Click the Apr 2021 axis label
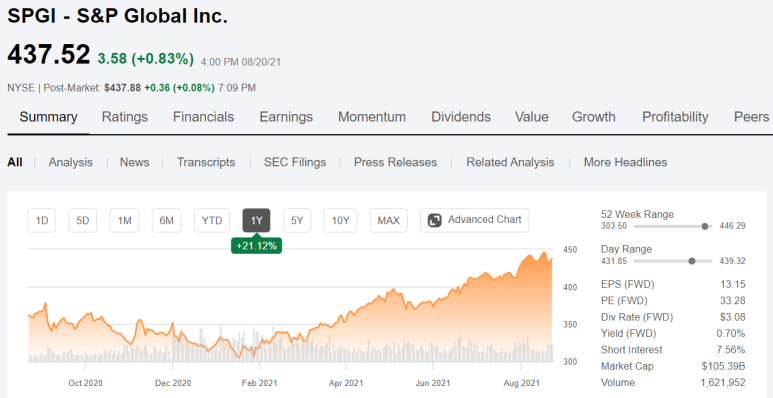 pos(346,383)
